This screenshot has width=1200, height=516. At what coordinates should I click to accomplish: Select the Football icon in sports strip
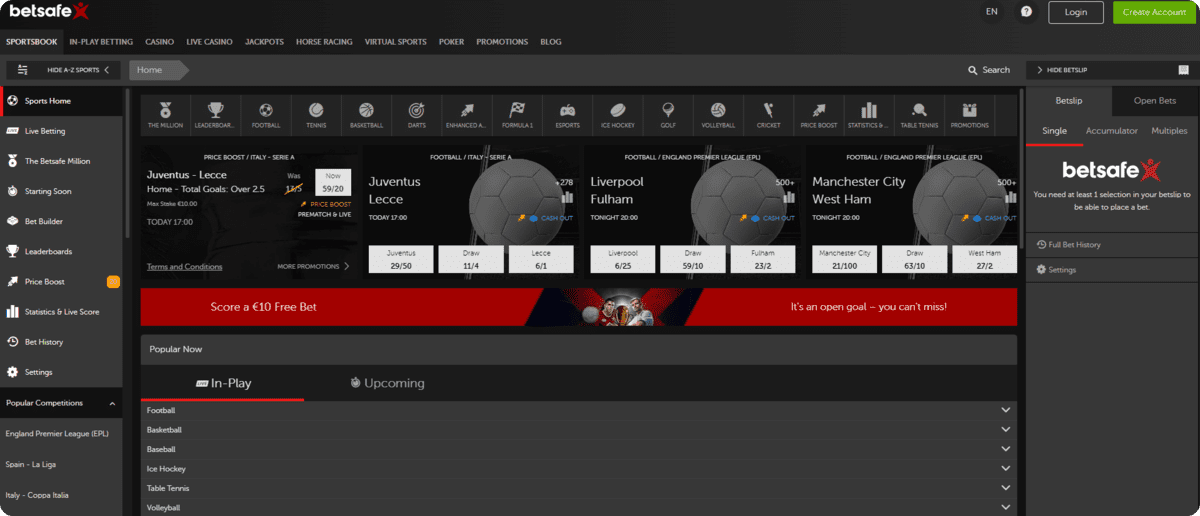pyautogui.click(x=266, y=111)
